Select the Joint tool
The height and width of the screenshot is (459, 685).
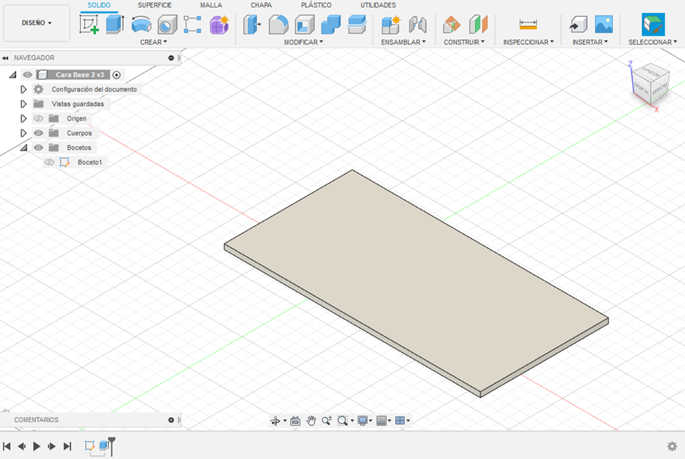coord(418,24)
